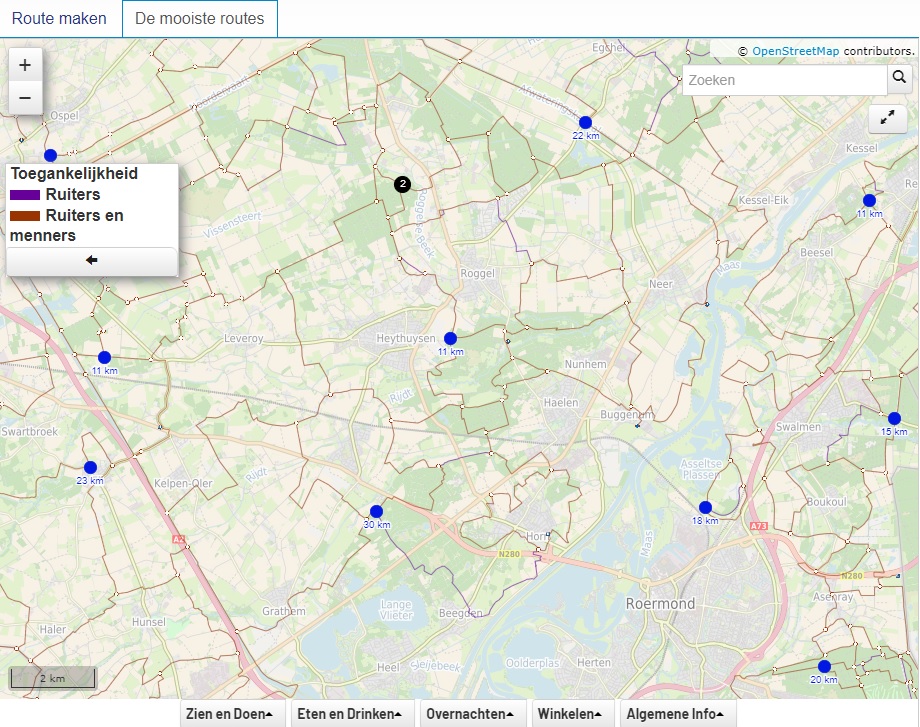Click the magnifier search icon

click(x=899, y=79)
